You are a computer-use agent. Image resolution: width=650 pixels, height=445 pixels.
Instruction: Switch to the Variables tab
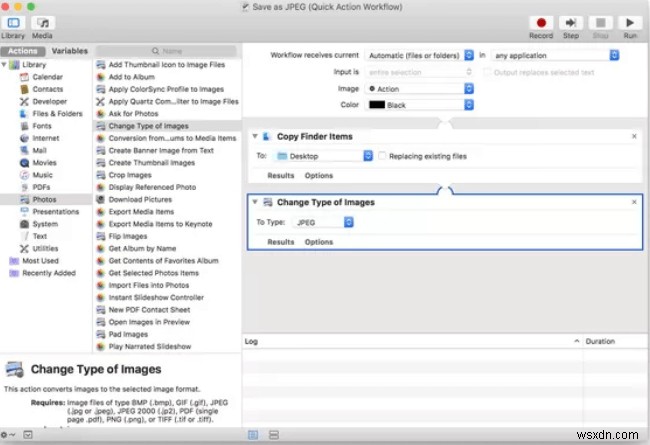pyautogui.click(x=70, y=51)
